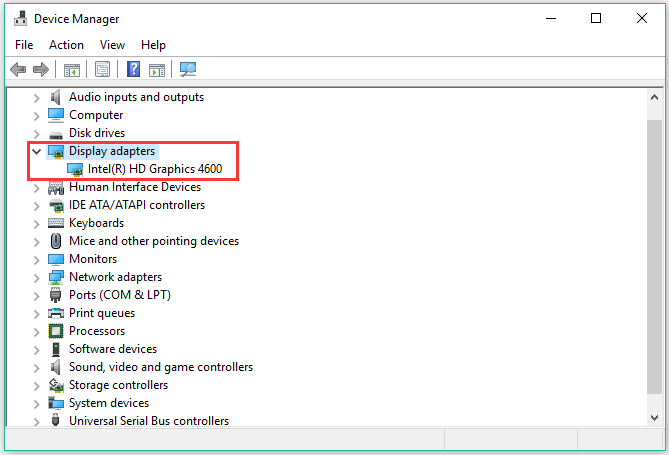Screen dimensions: 669x455
Task: Select Sound, video and game controllers label
Action: pyautogui.click(x=161, y=367)
